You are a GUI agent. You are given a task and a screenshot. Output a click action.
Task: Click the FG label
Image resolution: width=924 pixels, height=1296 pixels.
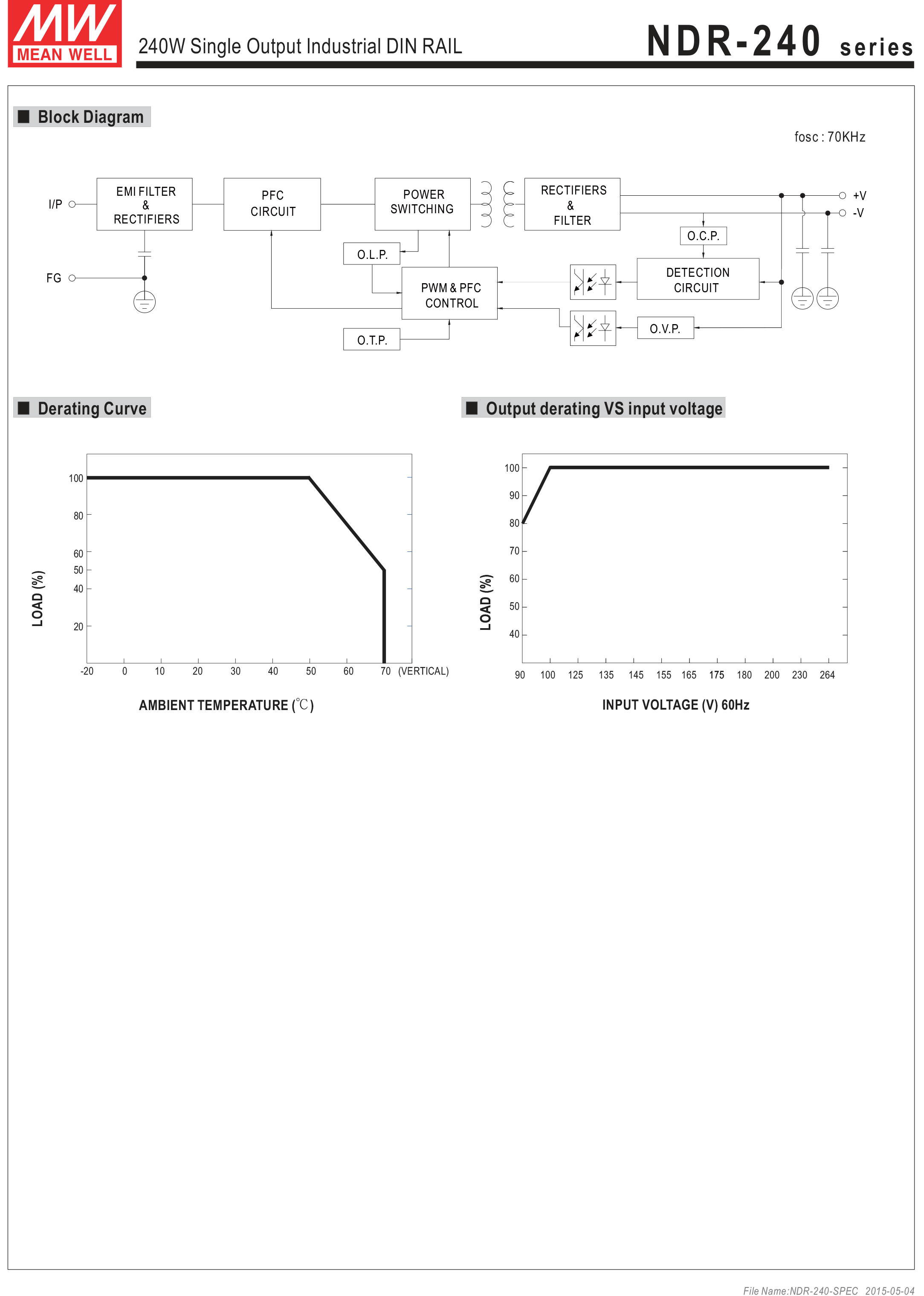(x=53, y=278)
